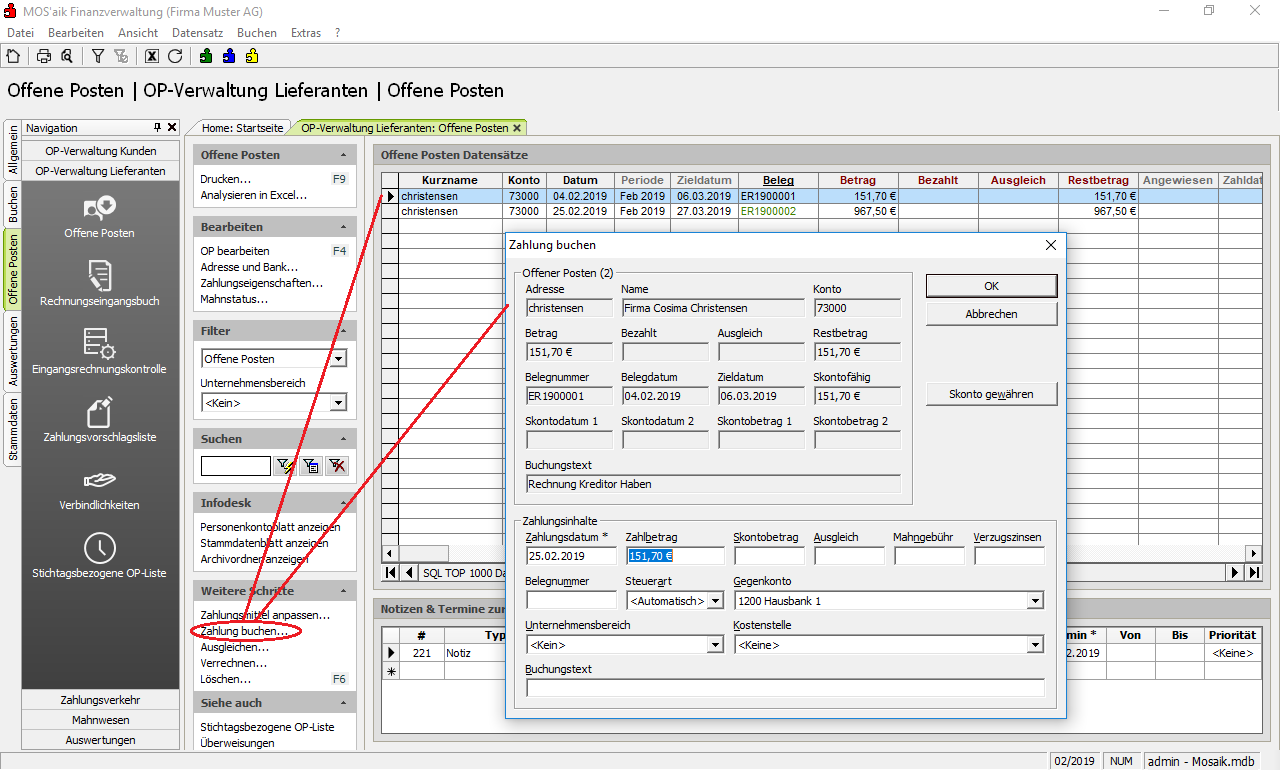
Task: Collapse the Bearbeiten section
Action: (x=343, y=227)
